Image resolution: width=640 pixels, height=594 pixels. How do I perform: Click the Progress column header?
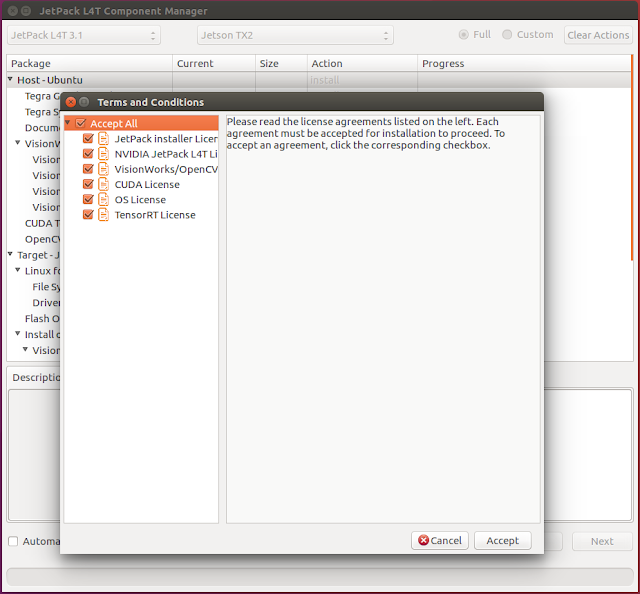[524, 64]
